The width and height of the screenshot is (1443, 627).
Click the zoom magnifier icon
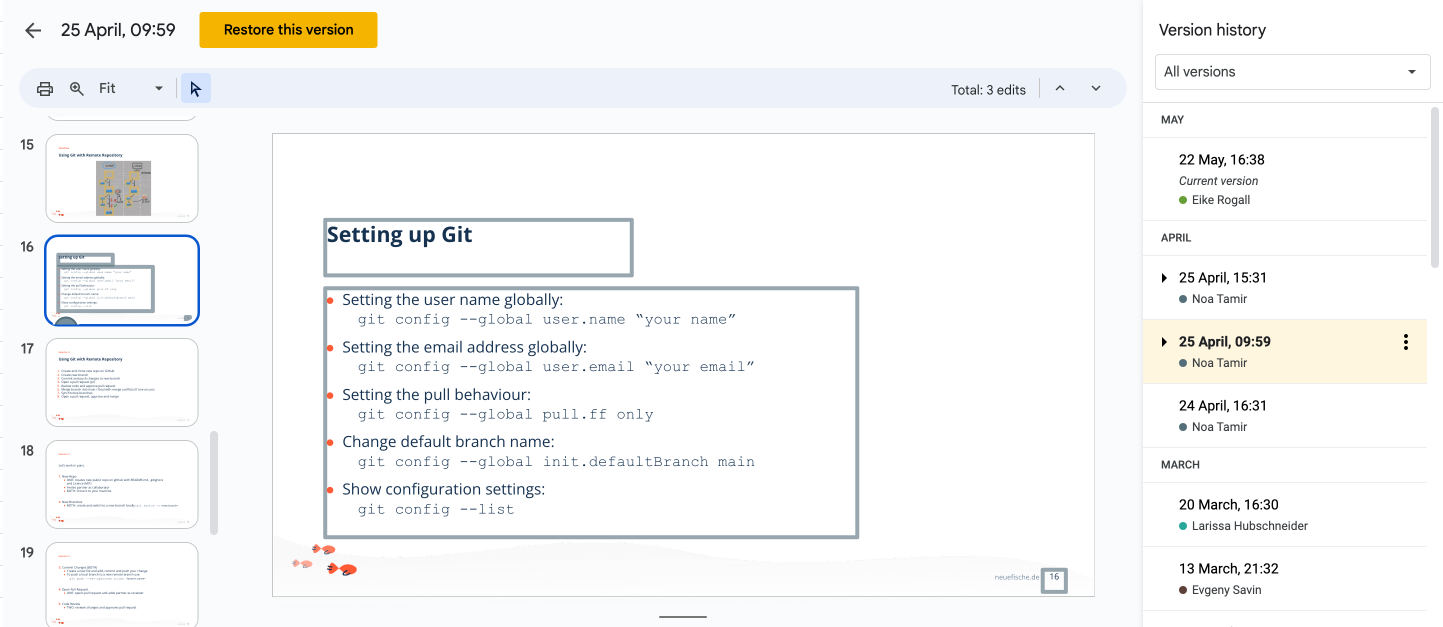click(77, 89)
